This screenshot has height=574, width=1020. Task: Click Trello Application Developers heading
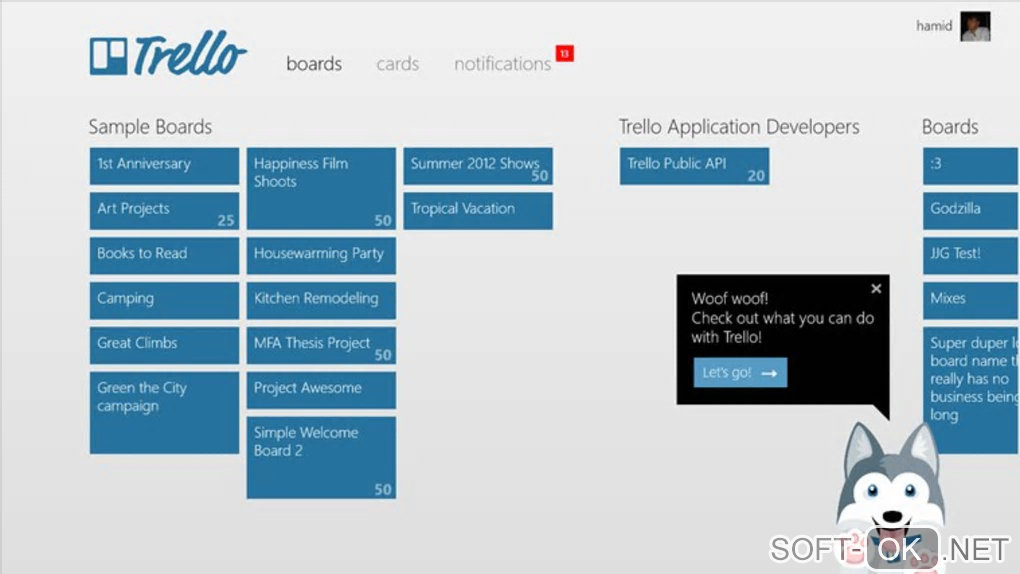click(x=739, y=127)
